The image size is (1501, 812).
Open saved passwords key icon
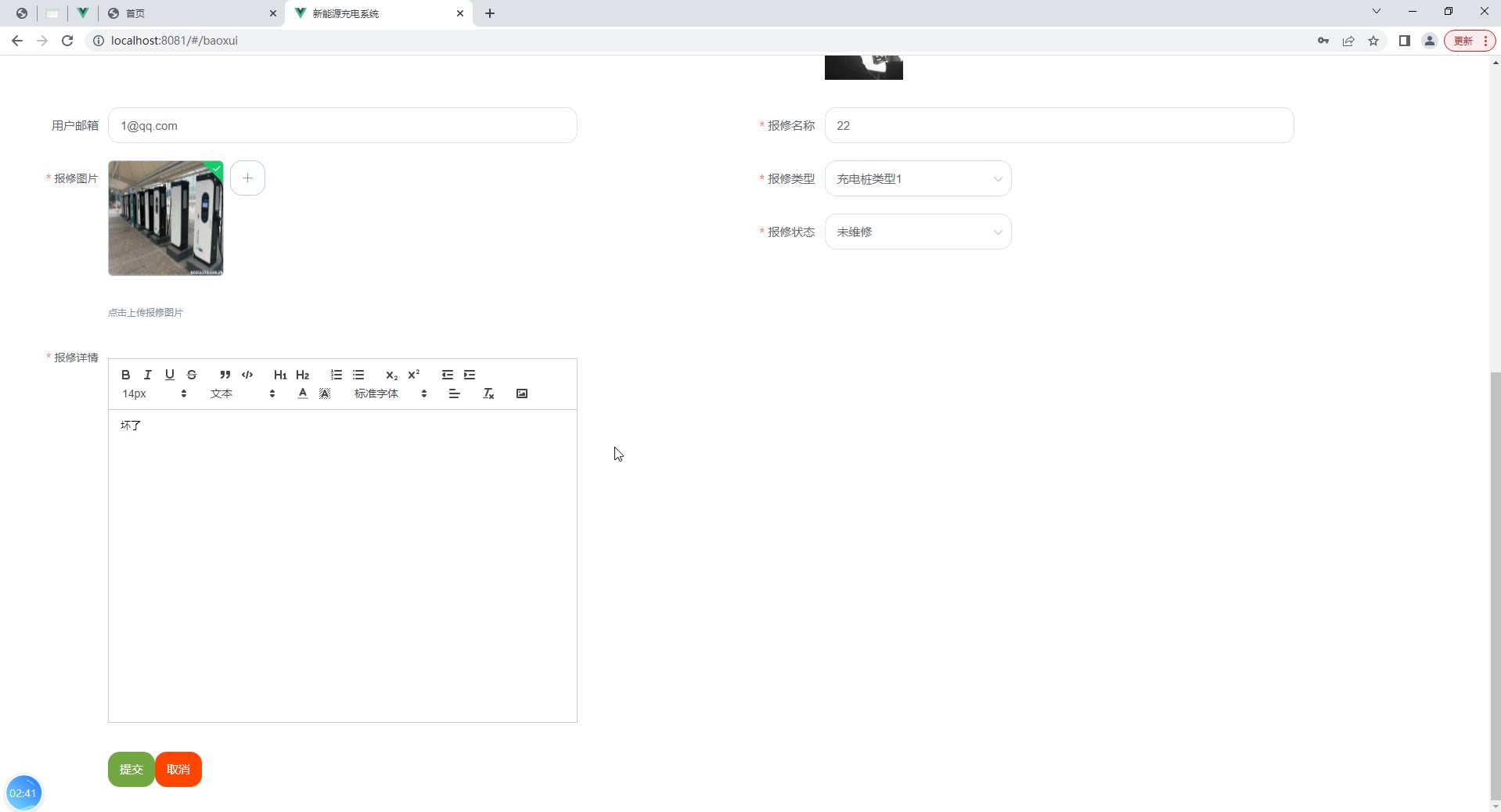pos(1323,41)
